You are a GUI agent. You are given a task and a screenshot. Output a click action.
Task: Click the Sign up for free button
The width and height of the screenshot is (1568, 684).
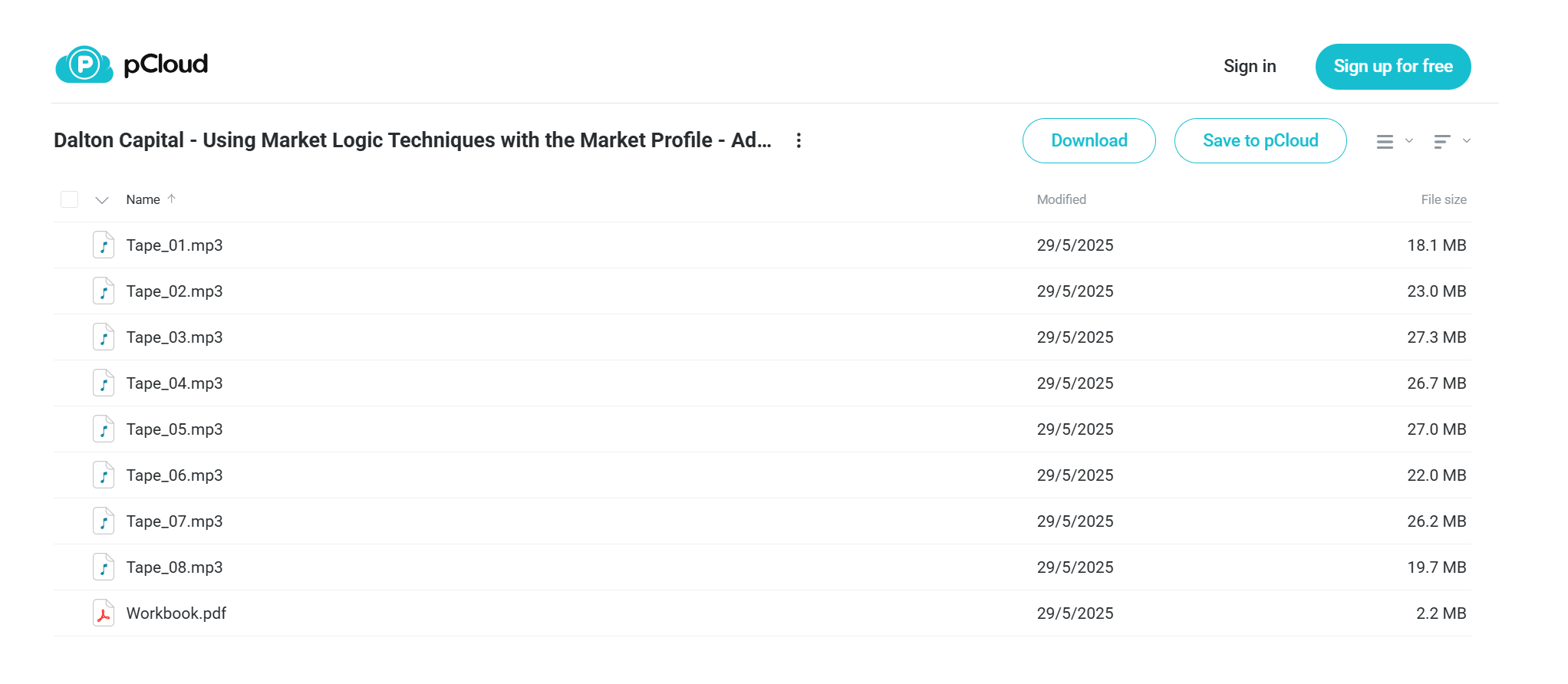1393,67
